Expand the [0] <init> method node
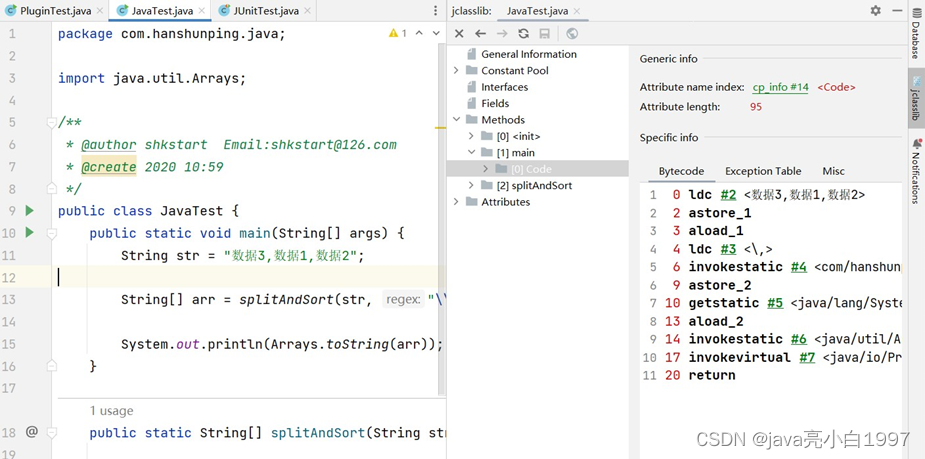 [x=471, y=136]
